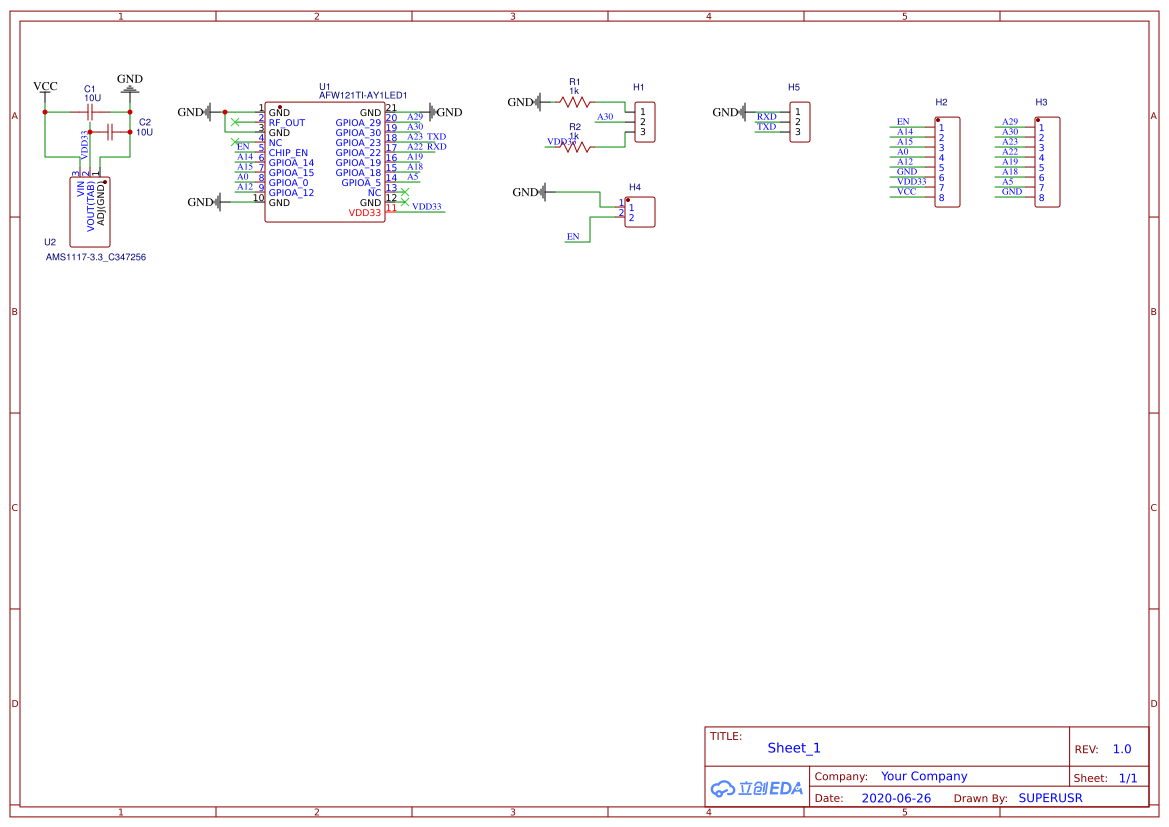Click the GPIOA_12 pin name
The width and height of the screenshot is (1169, 827).
tap(292, 192)
